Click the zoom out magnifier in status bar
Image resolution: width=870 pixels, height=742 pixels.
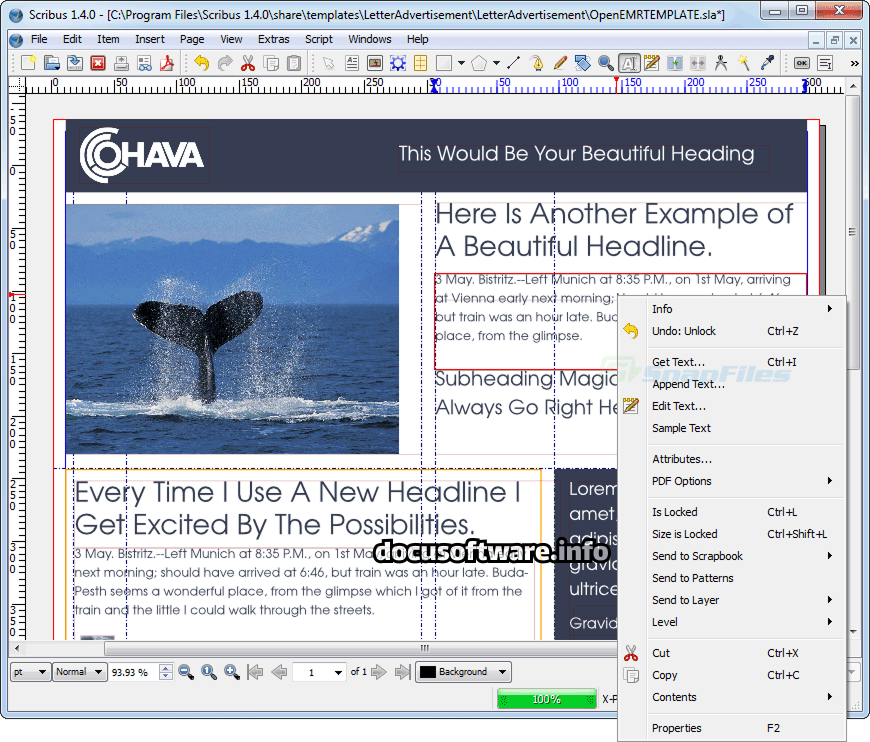click(x=186, y=672)
